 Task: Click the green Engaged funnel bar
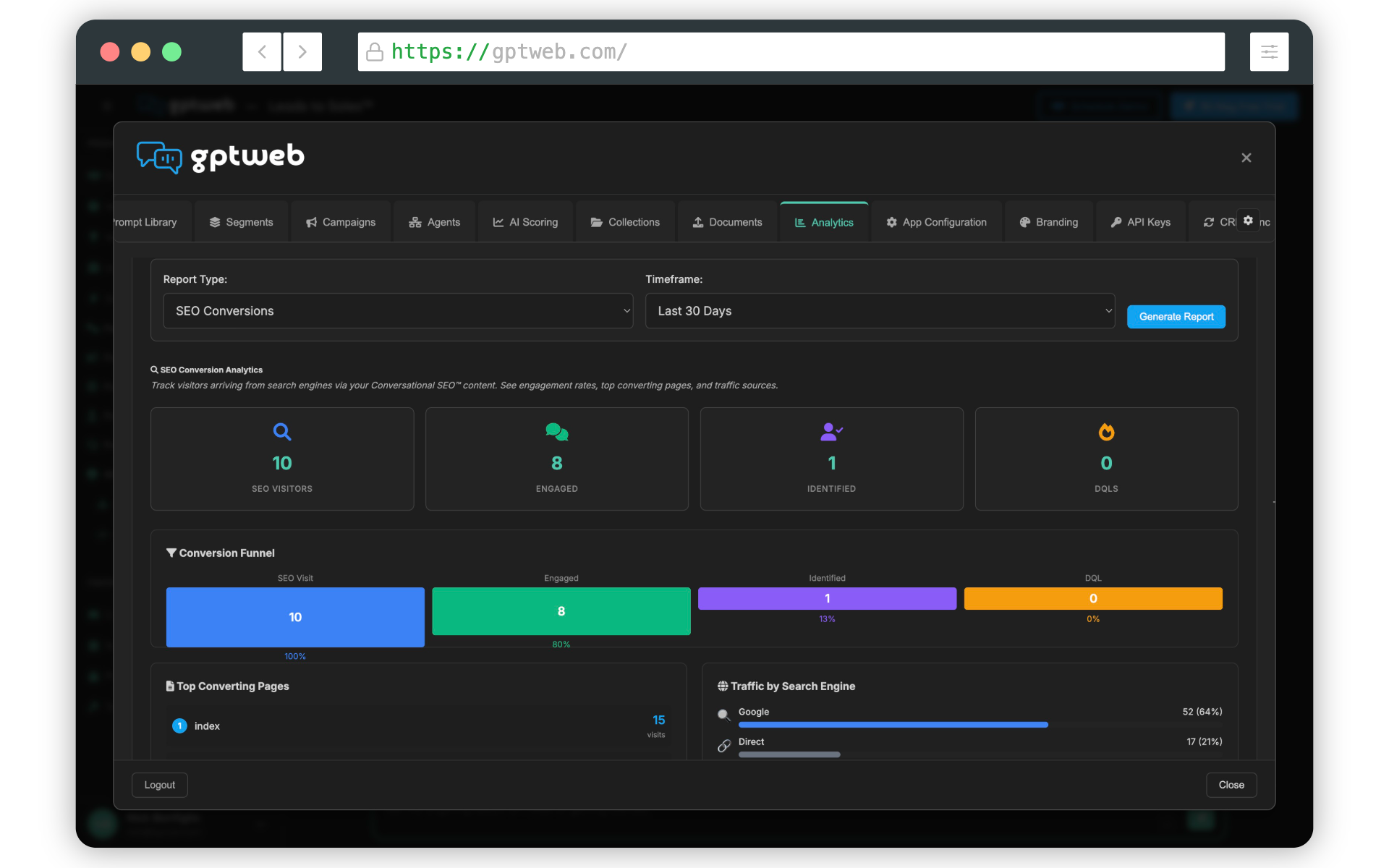(x=561, y=611)
